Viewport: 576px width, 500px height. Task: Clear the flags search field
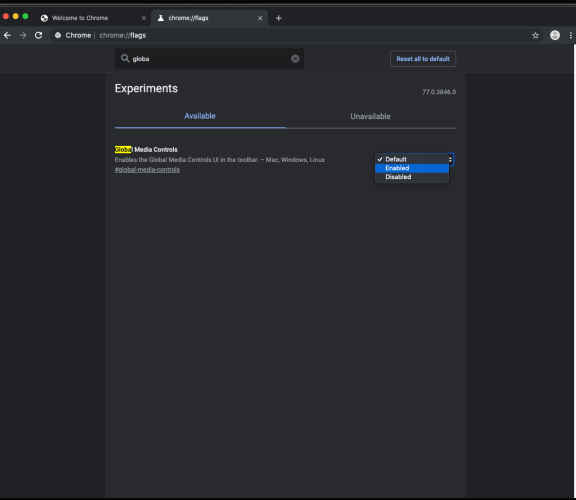coord(295,59)
